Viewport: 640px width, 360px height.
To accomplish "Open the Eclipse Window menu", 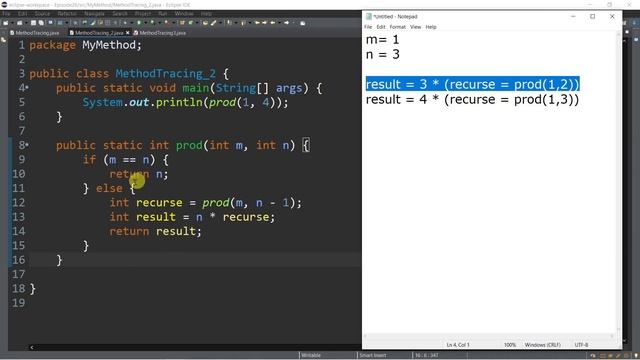I will coord(184,13).
